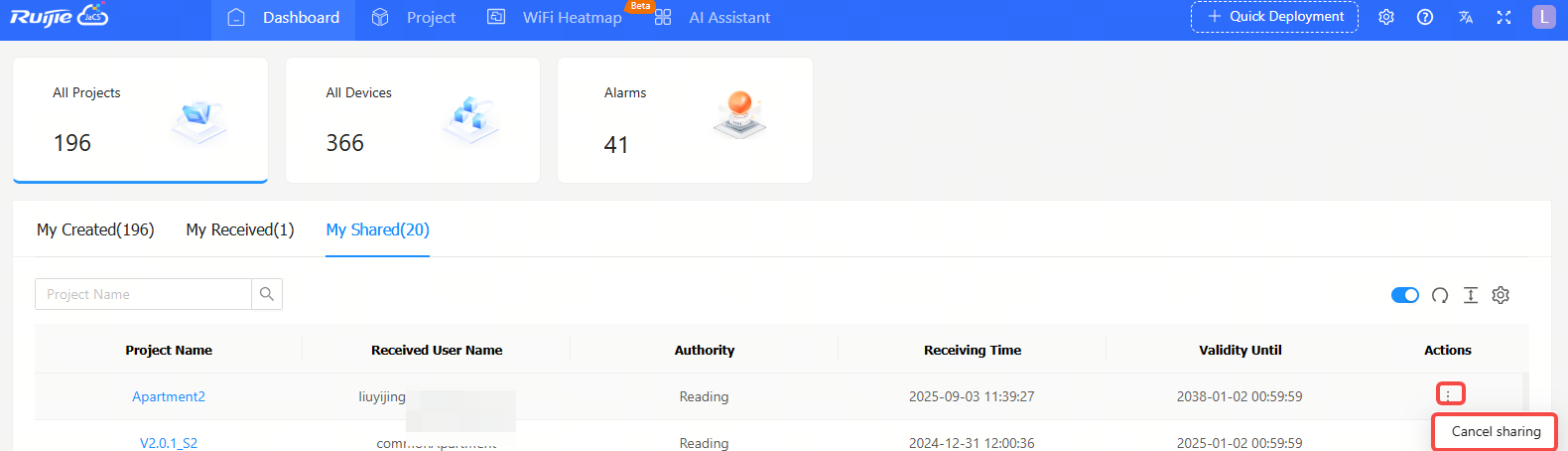The width and height of the screenshot is (1568, 451).
Task: Click the Project Name search field
Action: pos(143,294)
